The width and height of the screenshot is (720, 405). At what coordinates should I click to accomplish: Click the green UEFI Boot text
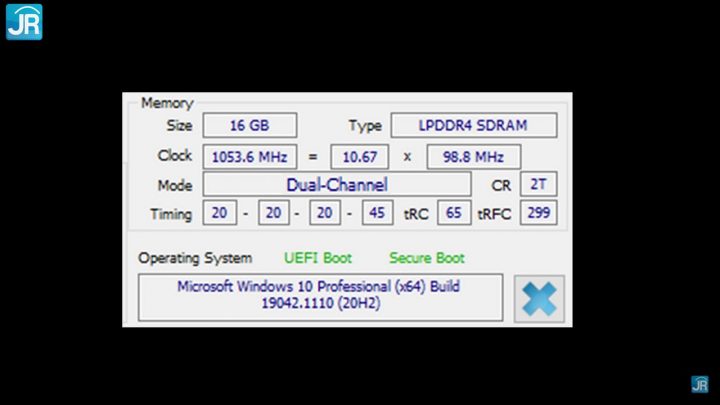tap(318, 258)
